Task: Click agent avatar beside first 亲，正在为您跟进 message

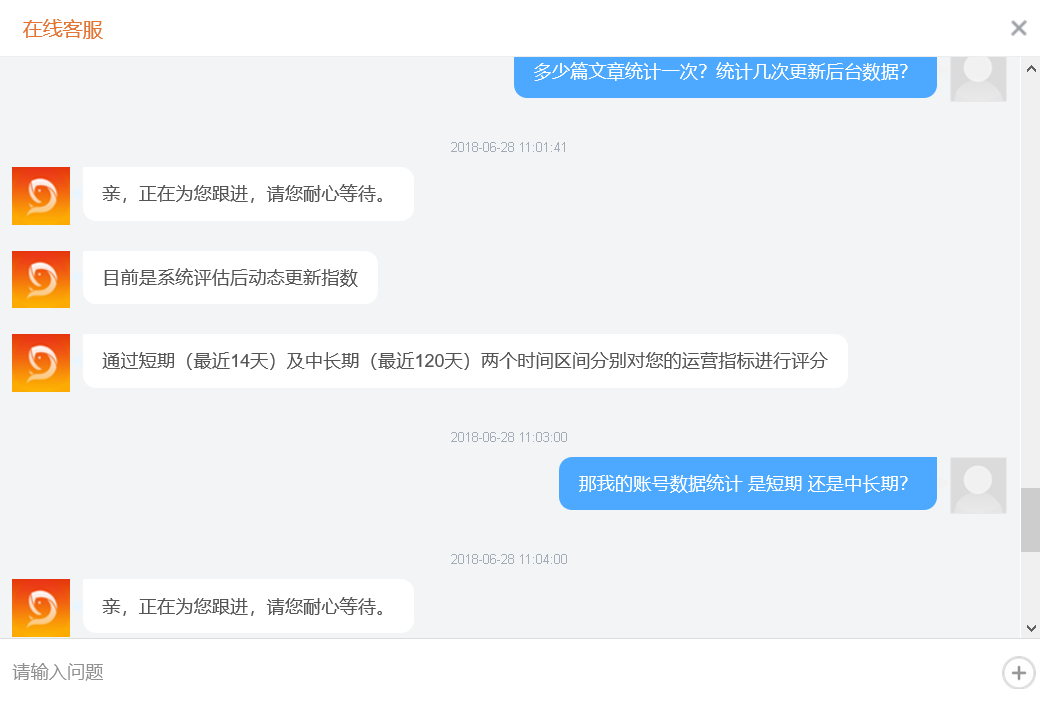Action: click(41, 196)
